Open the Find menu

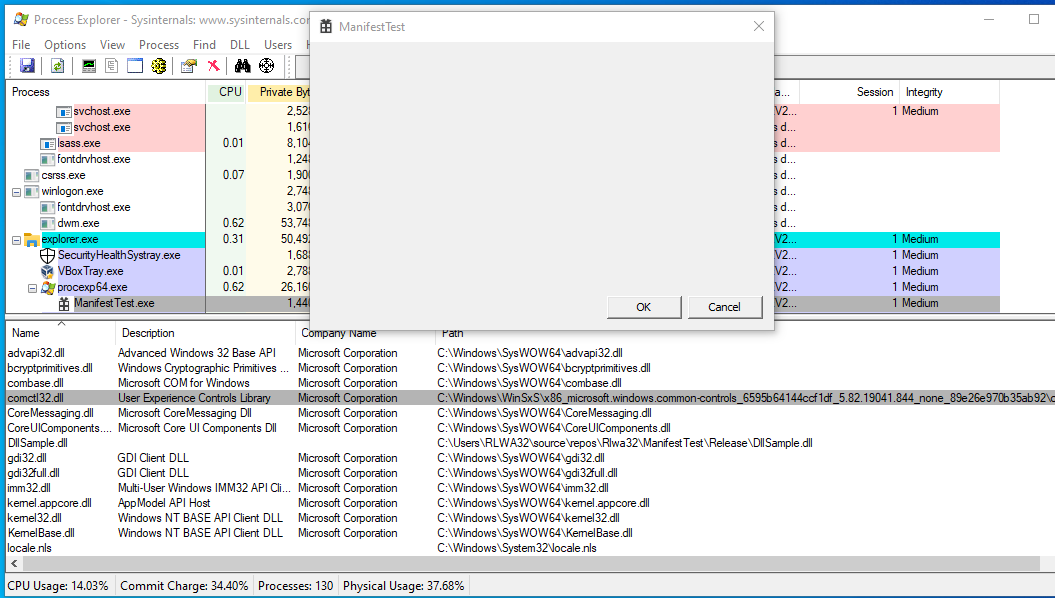205,45
